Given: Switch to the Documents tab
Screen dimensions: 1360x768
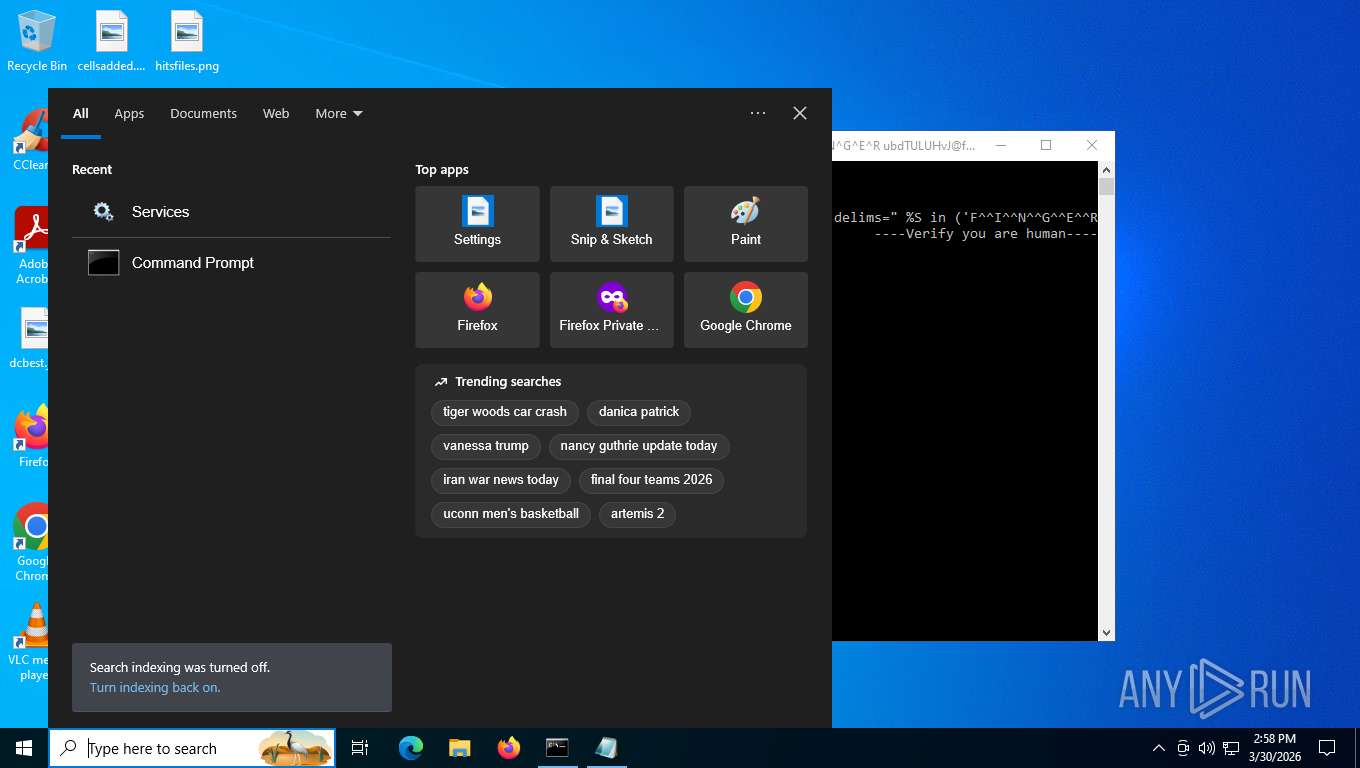Looking at the screenshot, I should (204, 113).
